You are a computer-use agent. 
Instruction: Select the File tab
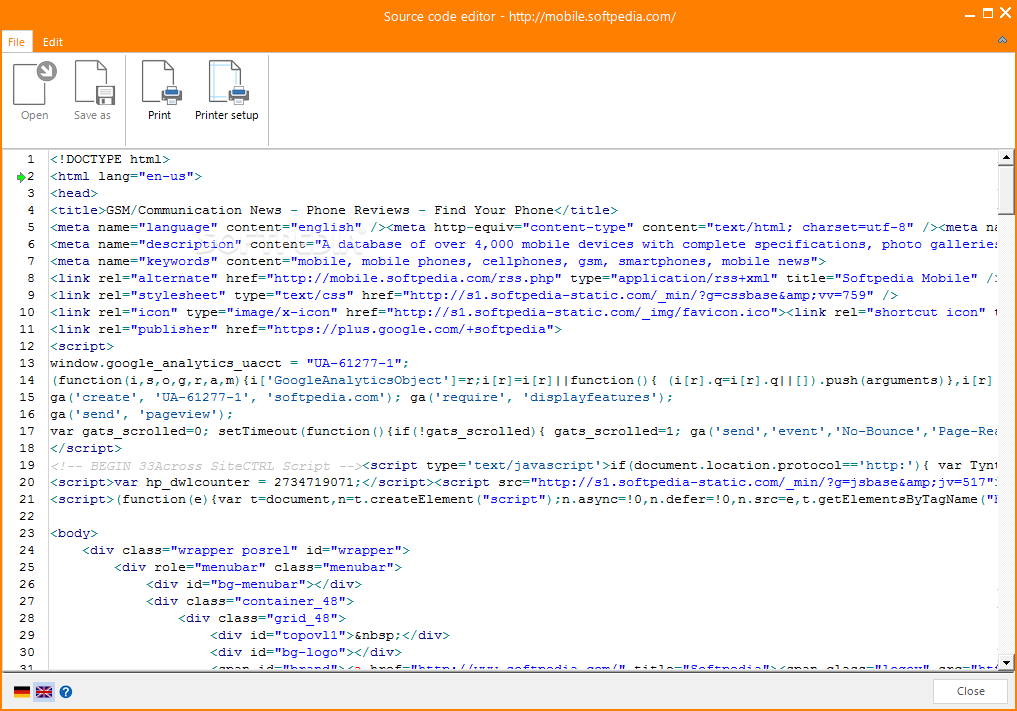click(16, 42)
